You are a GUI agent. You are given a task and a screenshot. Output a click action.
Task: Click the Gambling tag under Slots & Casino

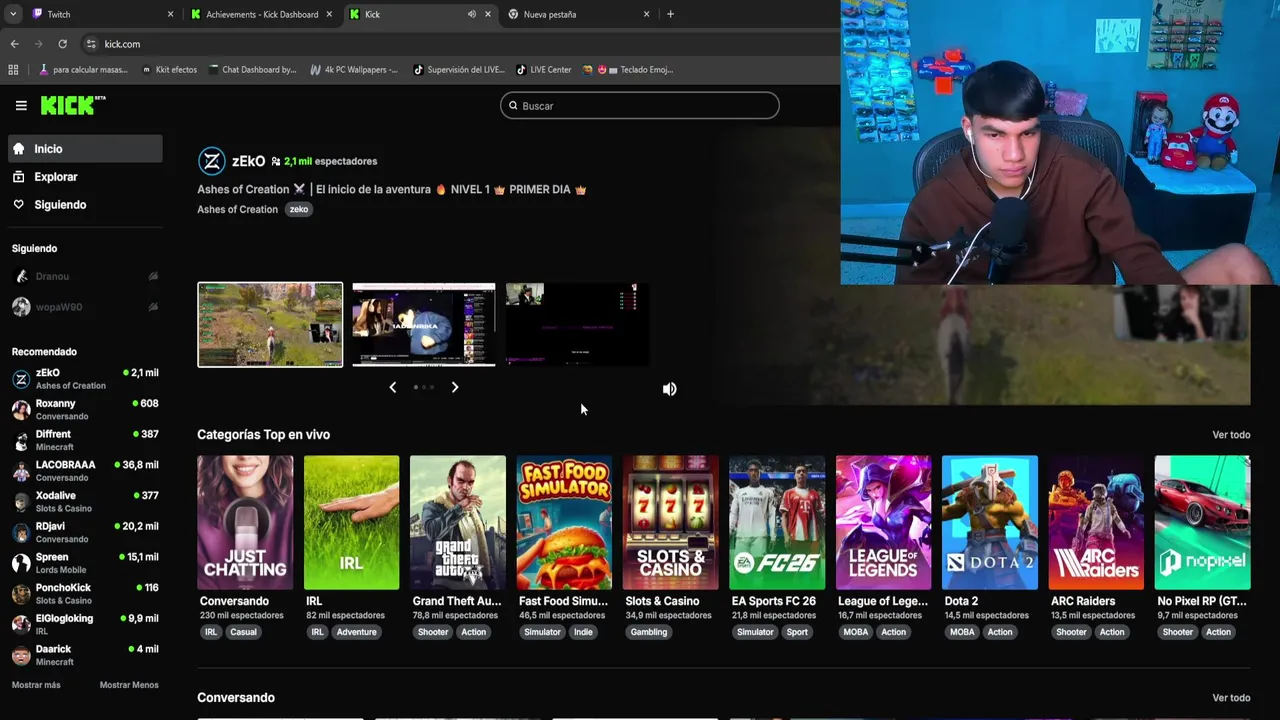click(x=649, y=632)
